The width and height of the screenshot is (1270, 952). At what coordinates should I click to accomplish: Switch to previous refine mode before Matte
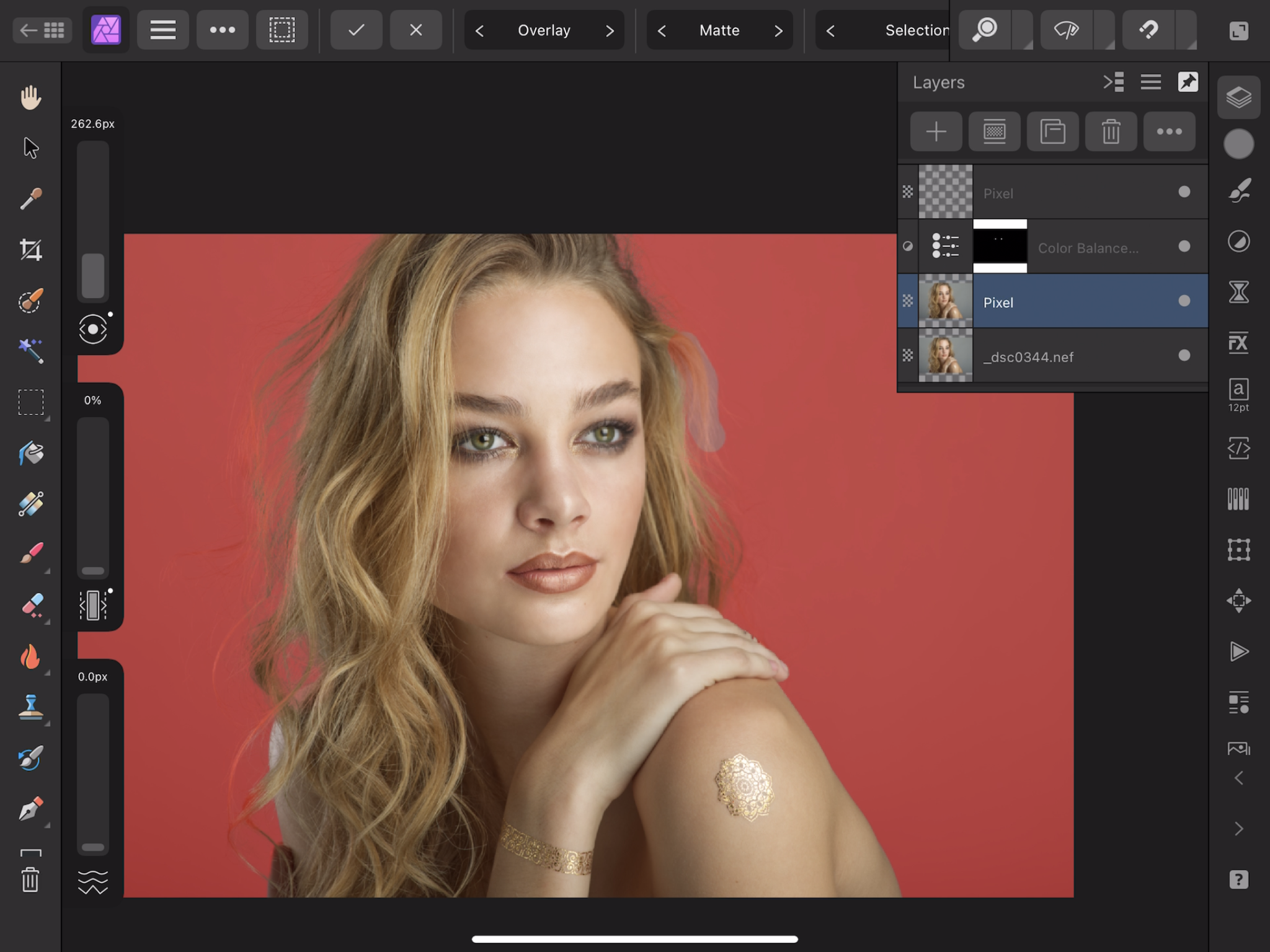[x=662, y=30]
